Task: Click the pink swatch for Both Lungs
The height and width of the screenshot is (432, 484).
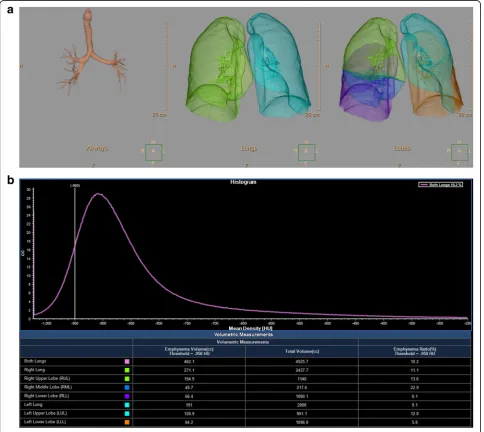Action: coord(127,362)
